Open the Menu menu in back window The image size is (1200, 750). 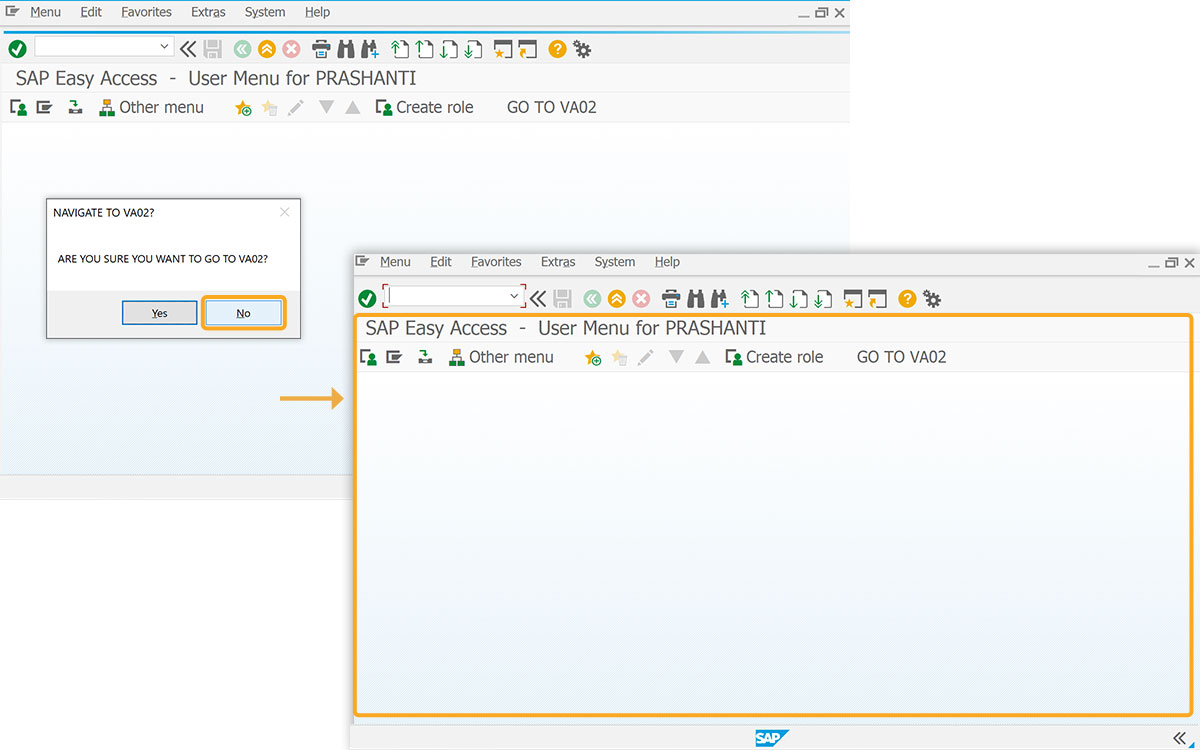pyautogui.click(x=45, y=12)
